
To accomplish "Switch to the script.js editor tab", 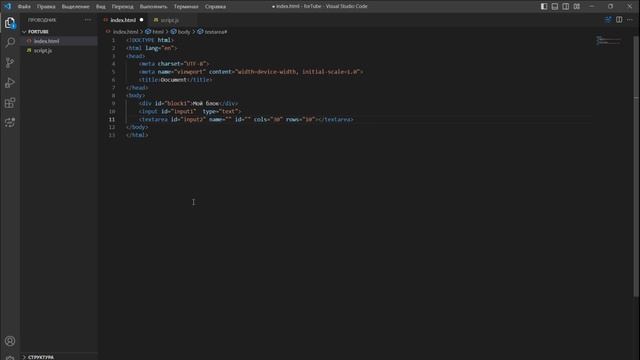I will pos(170,20).
